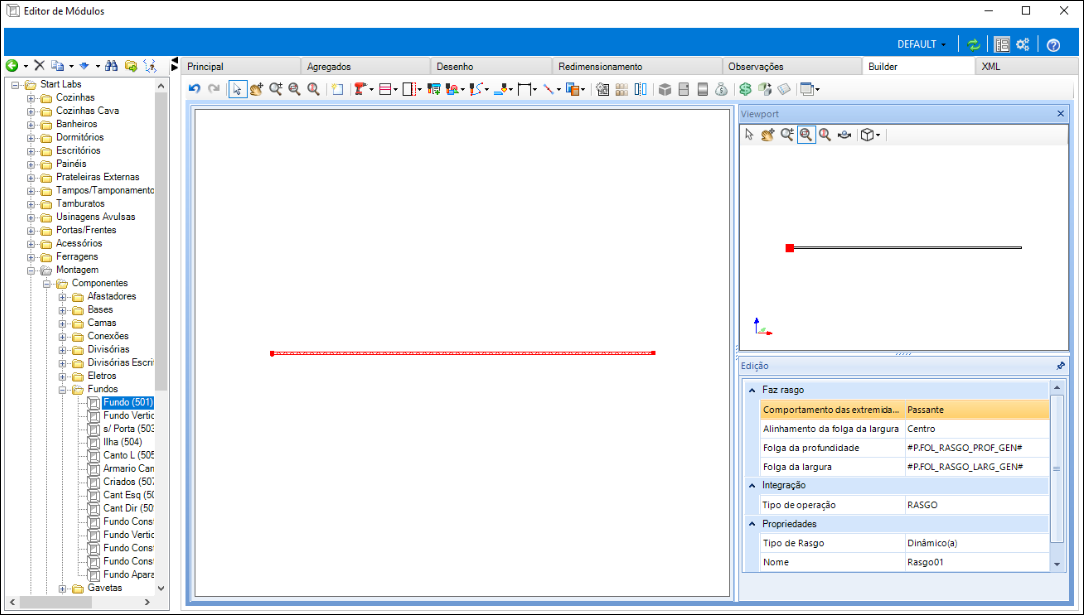Click the zoom extents magnifier in Builder toolbar

click(313, 89)
